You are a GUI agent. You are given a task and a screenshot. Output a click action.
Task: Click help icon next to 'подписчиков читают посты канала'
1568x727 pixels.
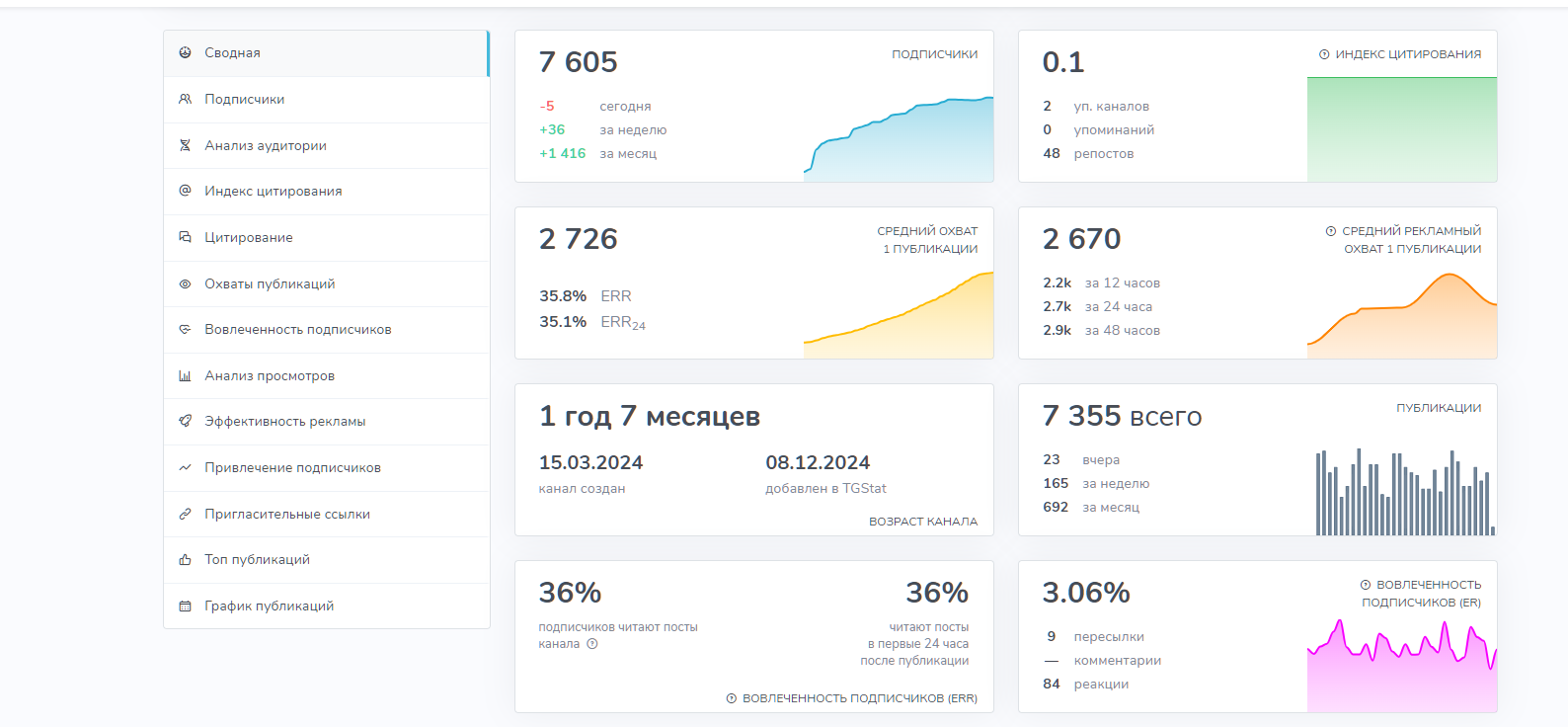pos(592,644)
